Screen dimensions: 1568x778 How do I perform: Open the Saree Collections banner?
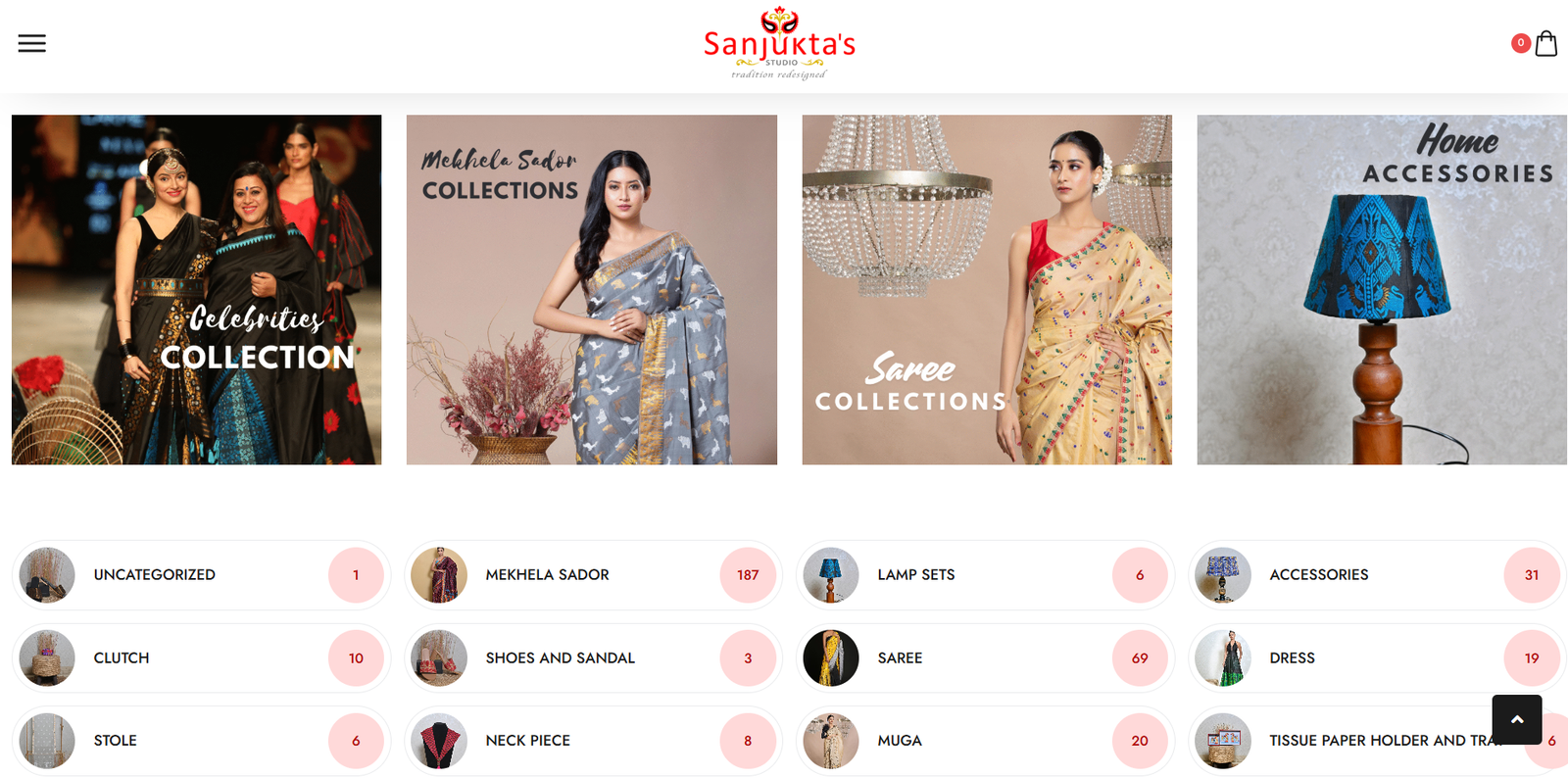coord(987,290)
